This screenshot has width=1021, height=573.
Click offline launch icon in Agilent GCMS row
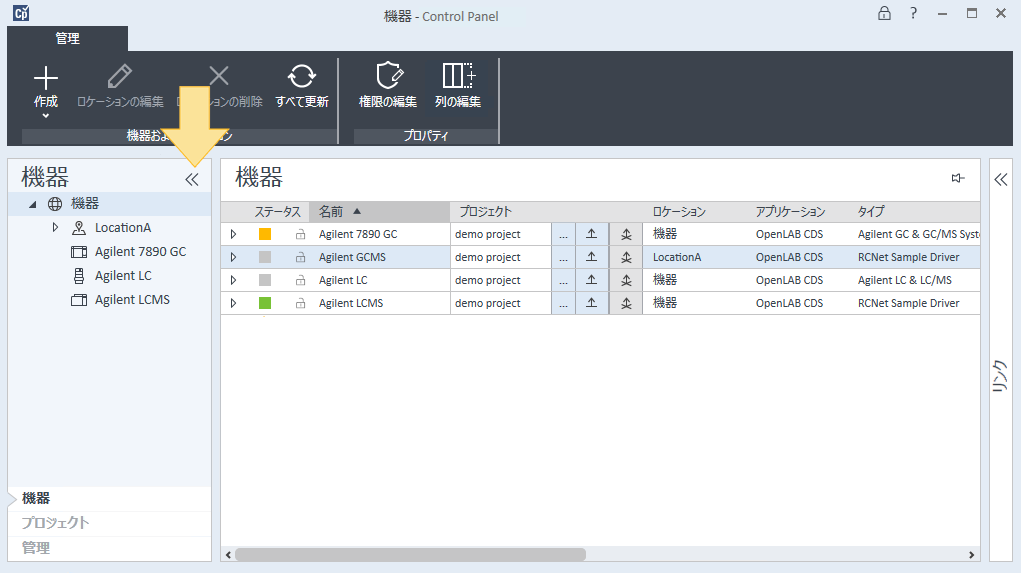pyautogui.click(x=626, y=257)
